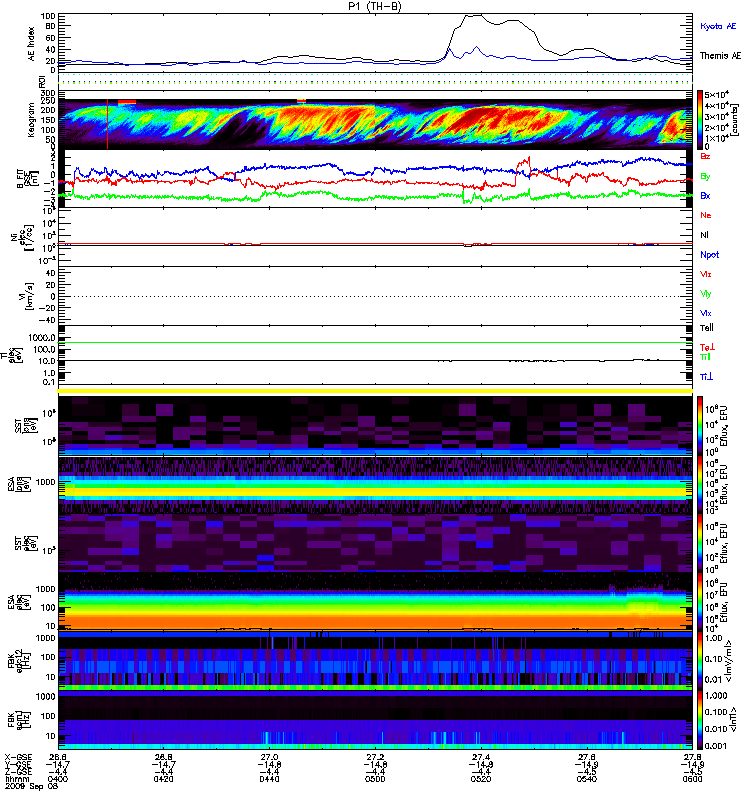Viewport: 750px width, 800px height.
Task: Click the AE Index axis label
Action: click(32, 44)
